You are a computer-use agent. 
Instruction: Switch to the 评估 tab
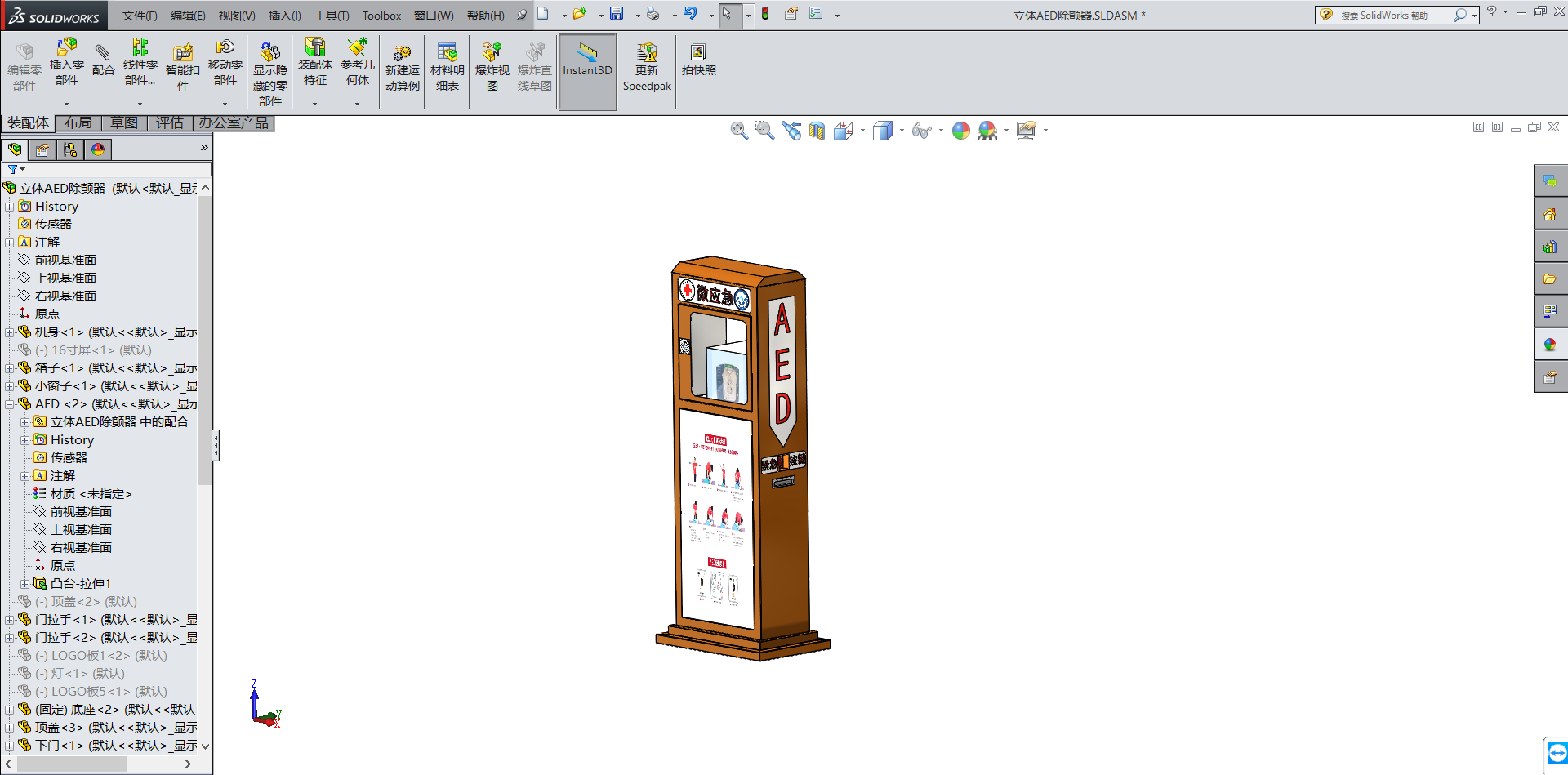(x=170, y=123)
